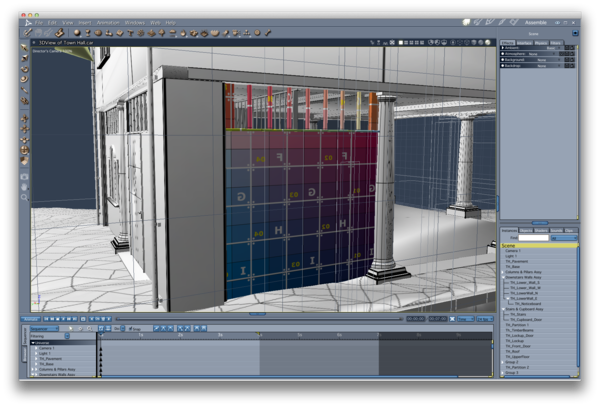Insert a sphere primitive from toolbar
Viewport: 600px width, 407px height.
pyautogui.click(x=77, y=33)
